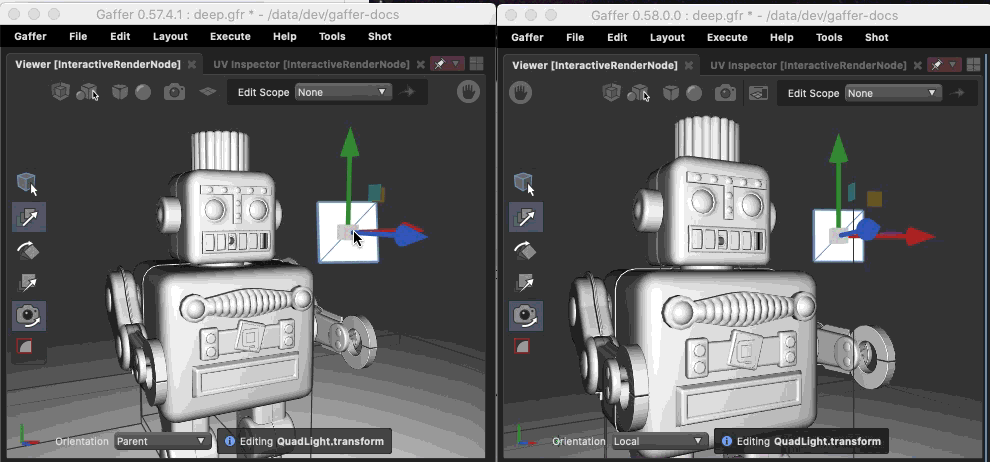Open Edit Scope None dropdown in 0.58.0.0 window
Screen dimensions: 990x462
pos(893,93)
